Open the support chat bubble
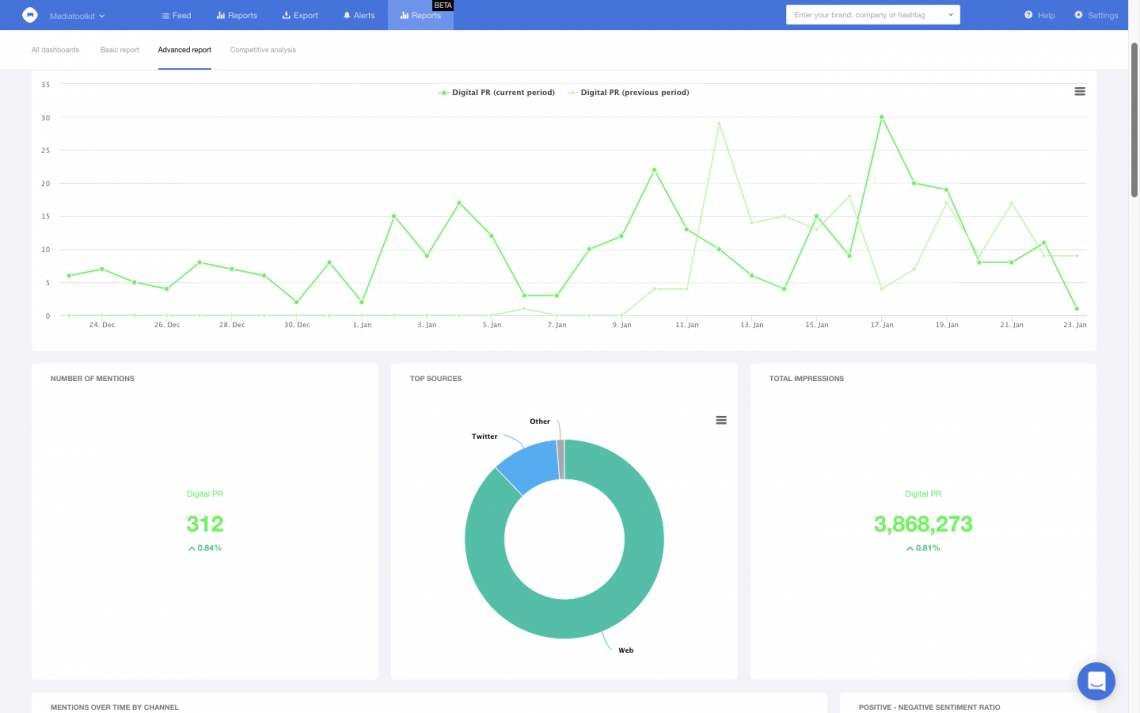1140x713 pixels. point(1096,681)
